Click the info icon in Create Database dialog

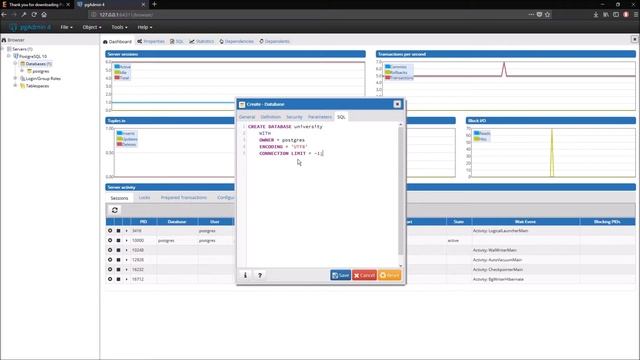pyautogui.click(x=245, y=275)
